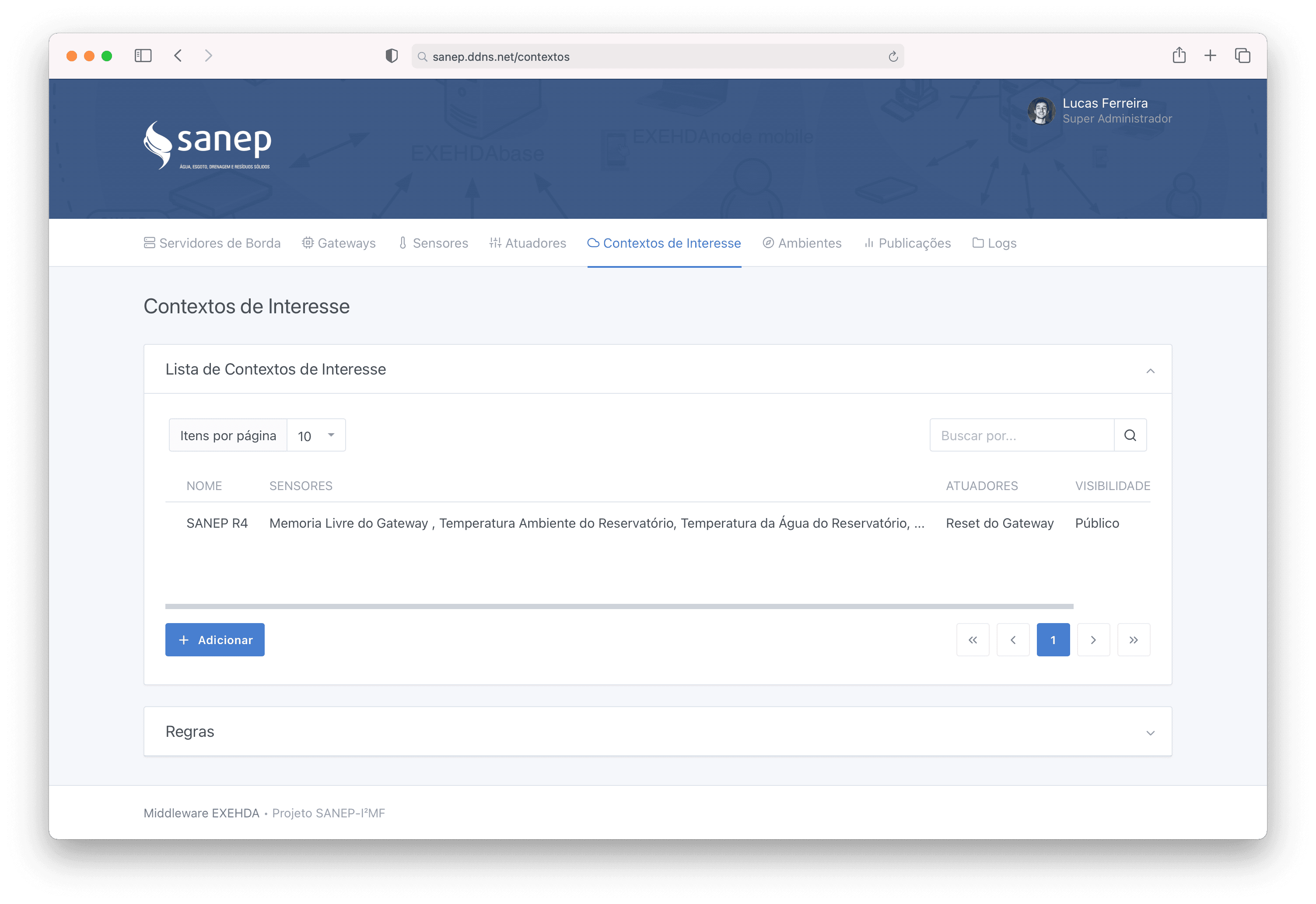Click the Safari sidebar toggle icon
1316x904 pixels.
(143, 56)
